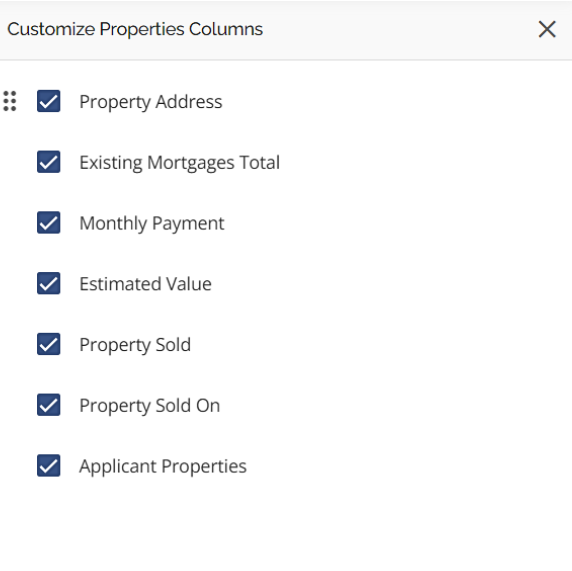Select the Existing Mortgages Total label
Viewport: 572px width, 571px height.
179,163
